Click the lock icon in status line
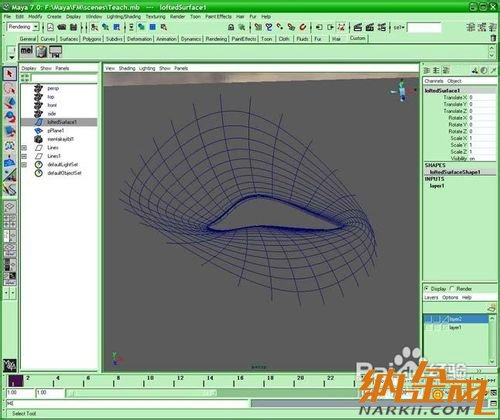 click(x=231, y=27)
